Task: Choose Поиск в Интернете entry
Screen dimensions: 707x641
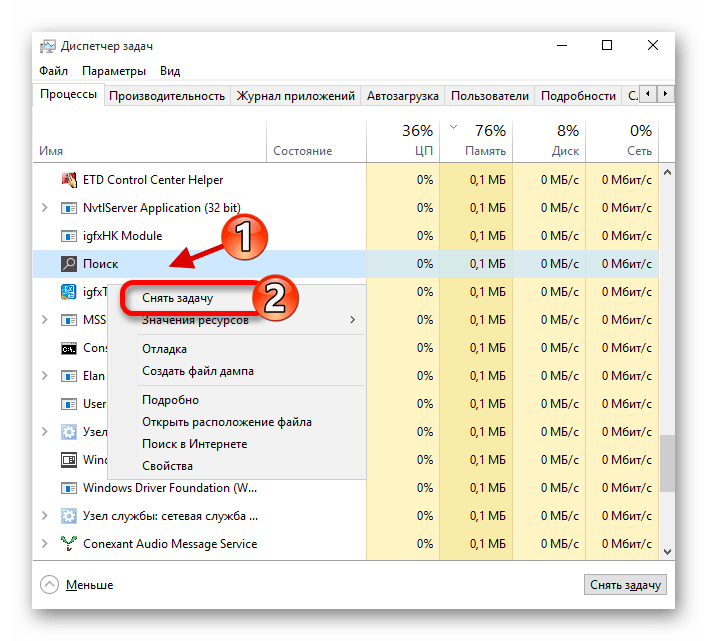Action: click(x=195, y=444)
